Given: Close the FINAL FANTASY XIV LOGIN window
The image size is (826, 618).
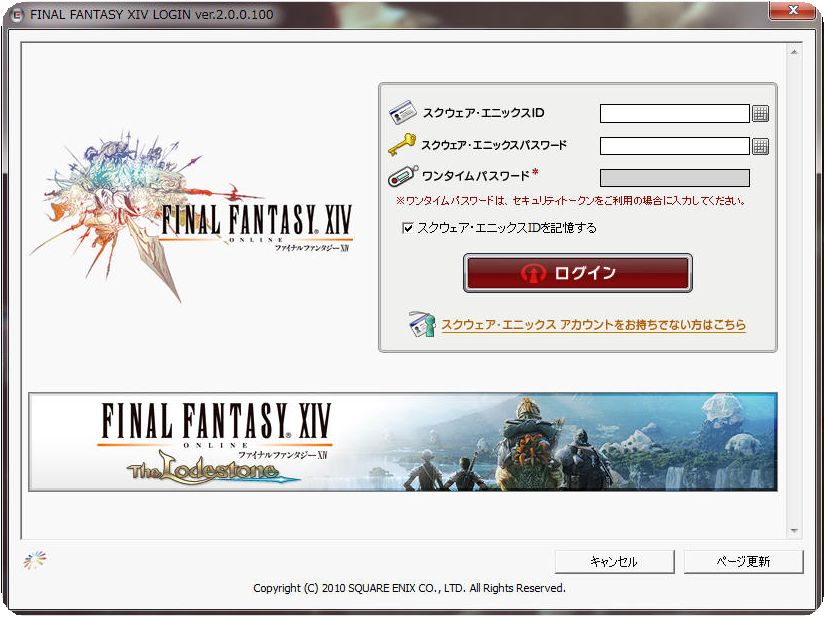Looking at the screenshot, I should [793, 11].
